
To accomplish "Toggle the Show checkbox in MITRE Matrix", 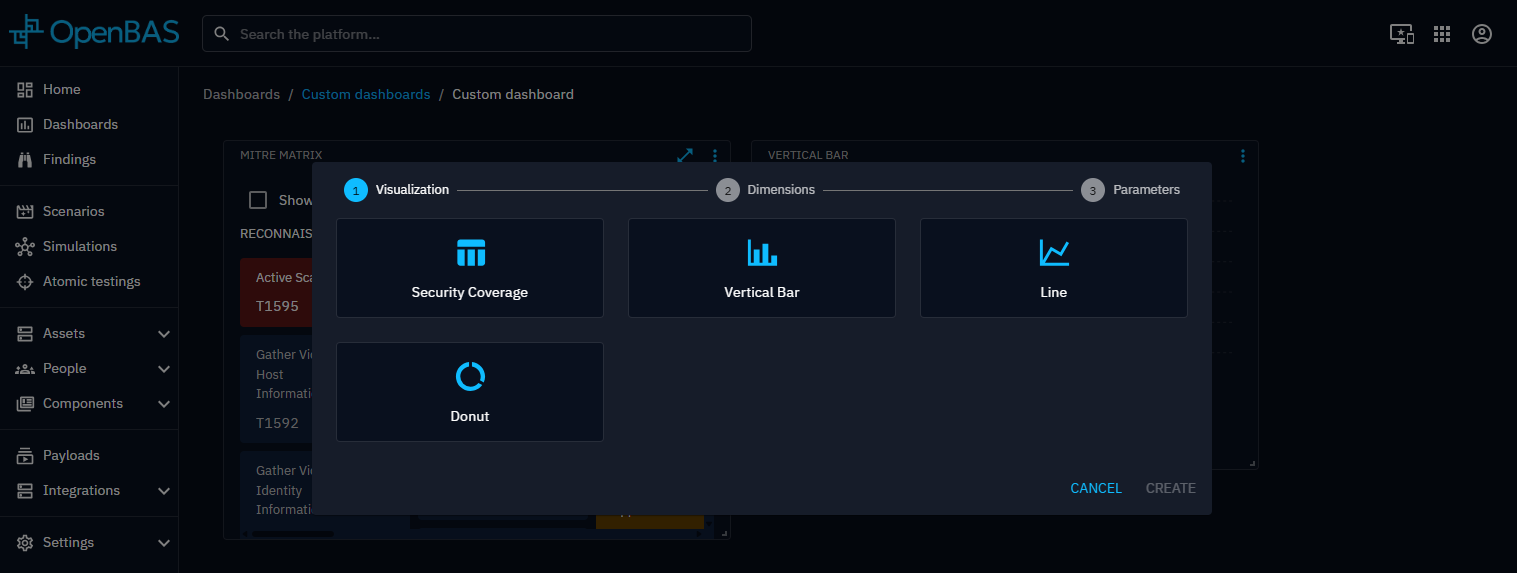I will pos(258,200).
